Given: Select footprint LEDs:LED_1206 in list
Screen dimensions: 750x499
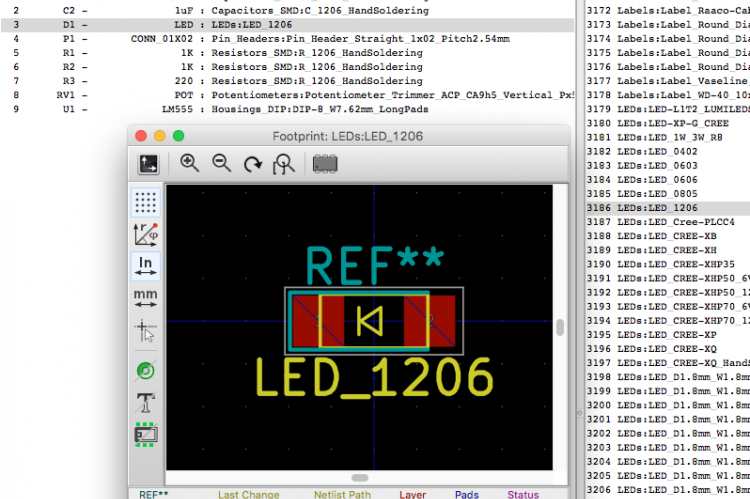Looking at the screenshot, I should tap(668, 208).
